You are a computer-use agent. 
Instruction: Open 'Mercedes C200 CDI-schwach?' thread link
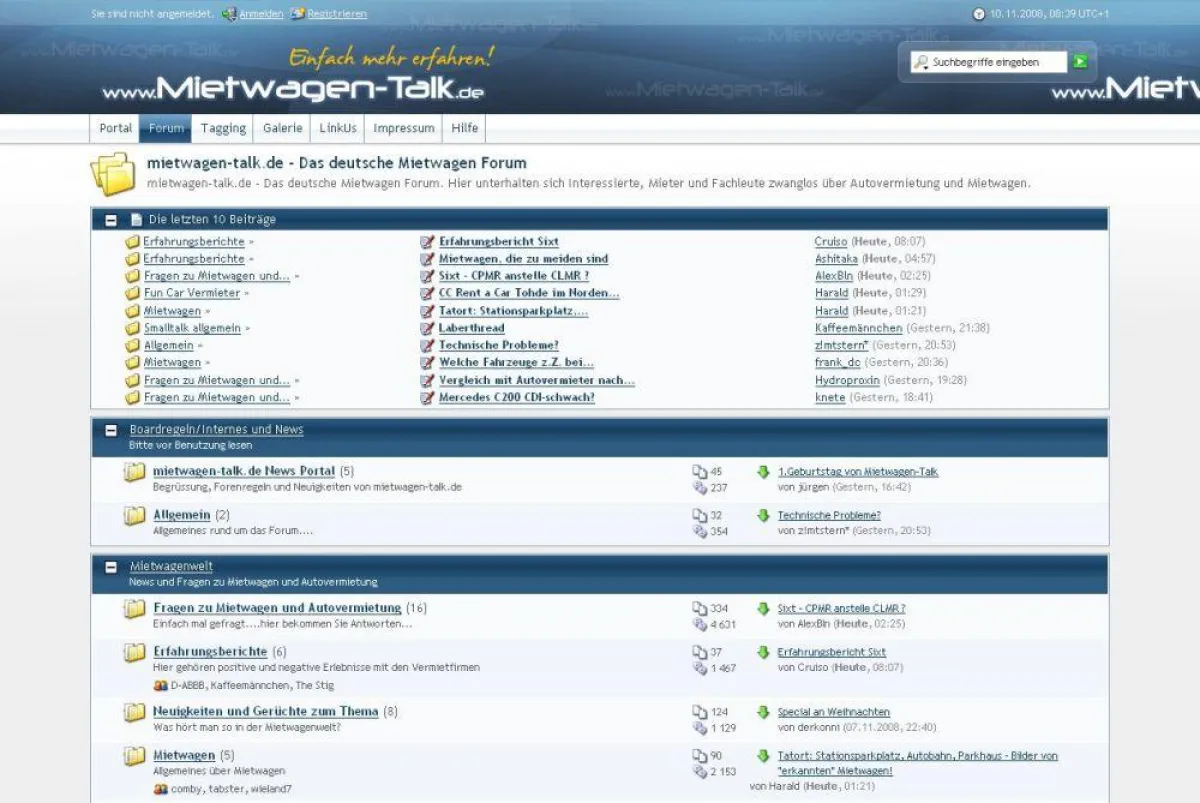pyautogui.click(x=517, y=398)
